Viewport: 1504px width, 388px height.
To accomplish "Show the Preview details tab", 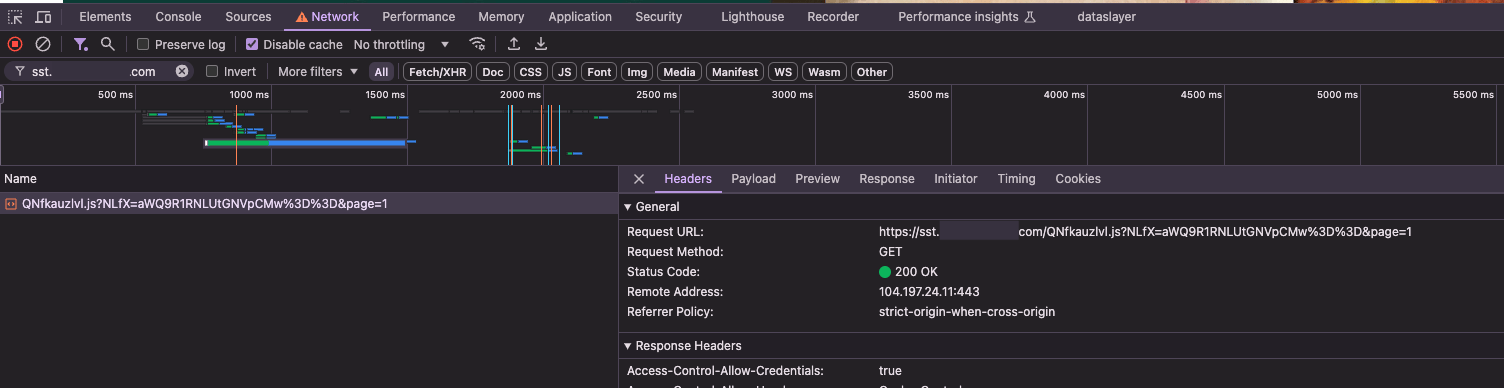I will (817, 179).
